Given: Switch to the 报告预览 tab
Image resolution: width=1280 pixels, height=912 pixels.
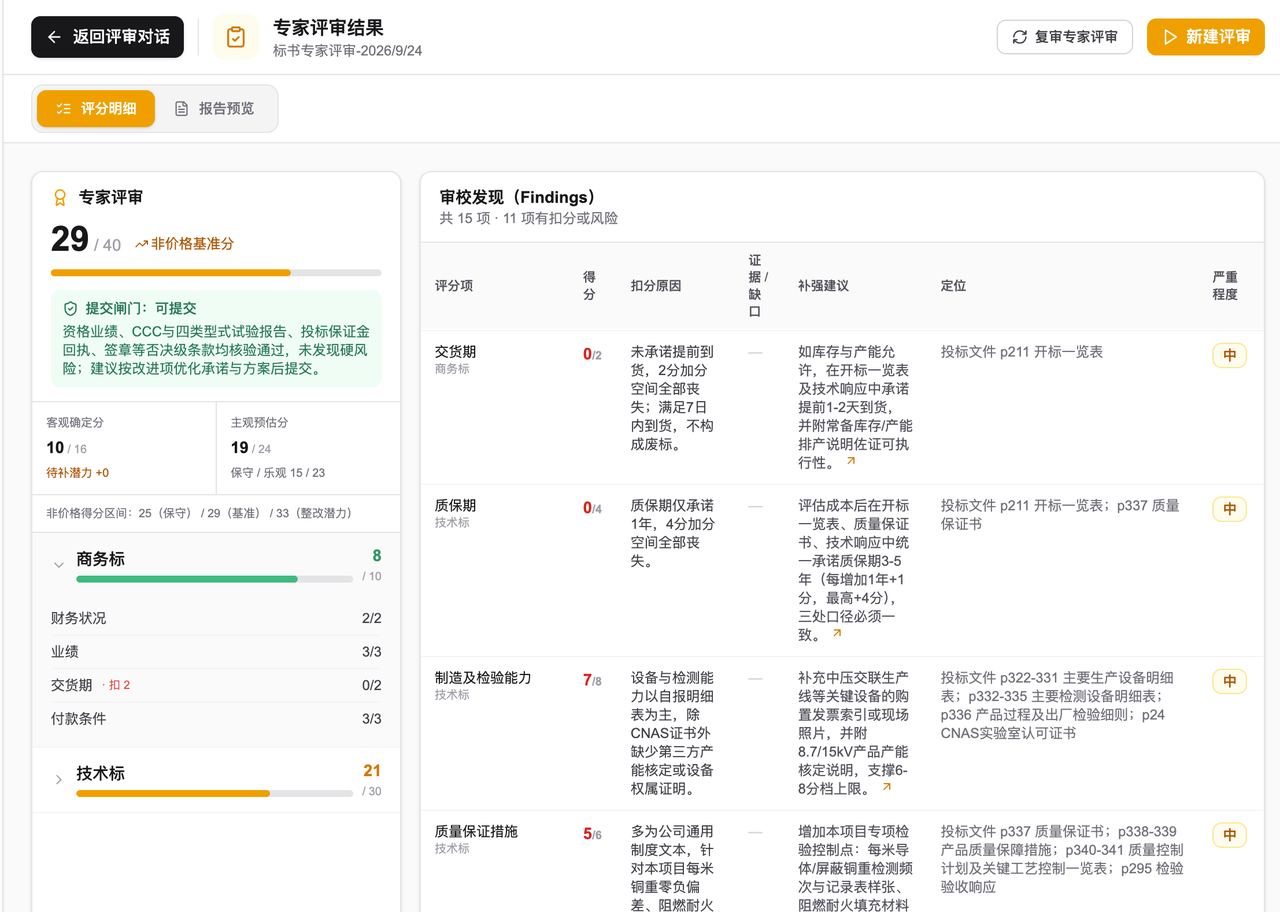Looking at the screenshot, I should pyautogui.click(x=215, y=109).
